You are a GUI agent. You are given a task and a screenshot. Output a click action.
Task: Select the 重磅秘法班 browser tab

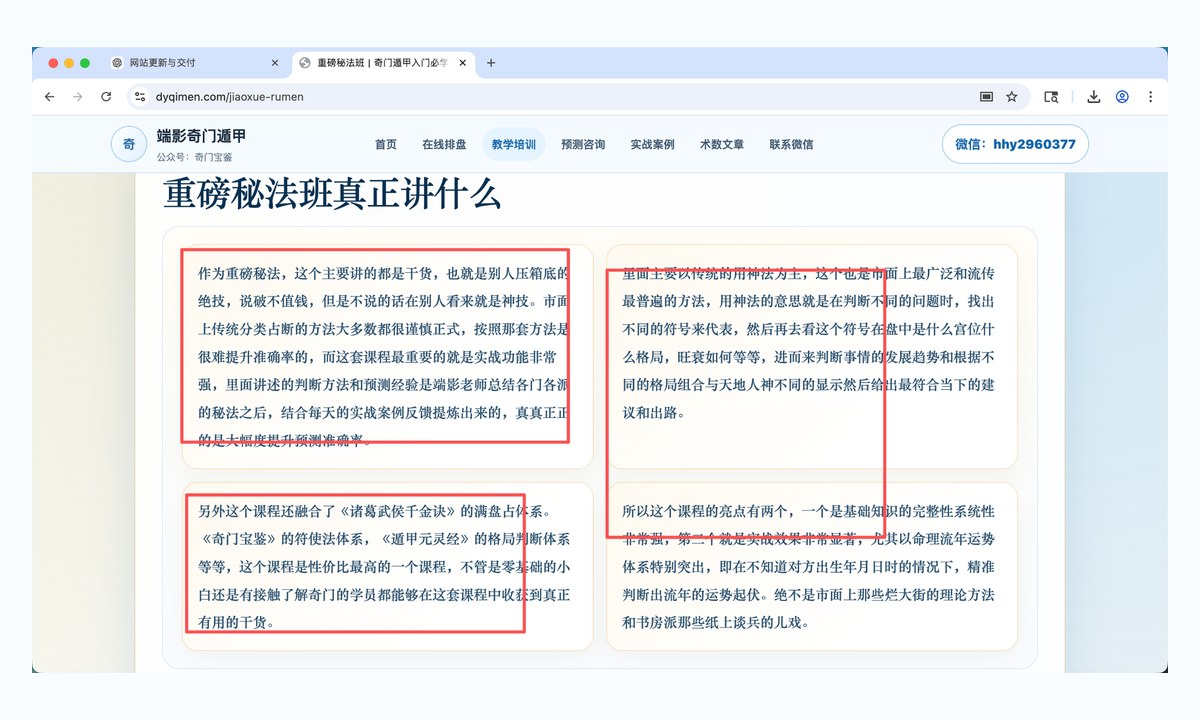(x=383, y=63)
